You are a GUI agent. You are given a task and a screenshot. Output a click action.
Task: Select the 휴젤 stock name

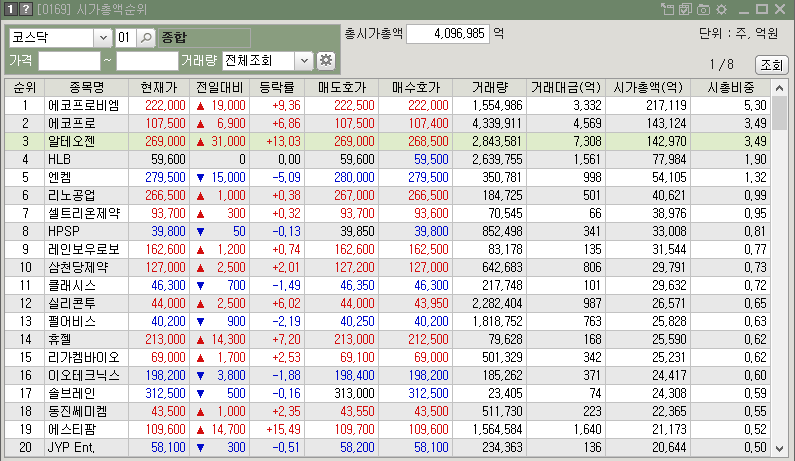[60, 340]
